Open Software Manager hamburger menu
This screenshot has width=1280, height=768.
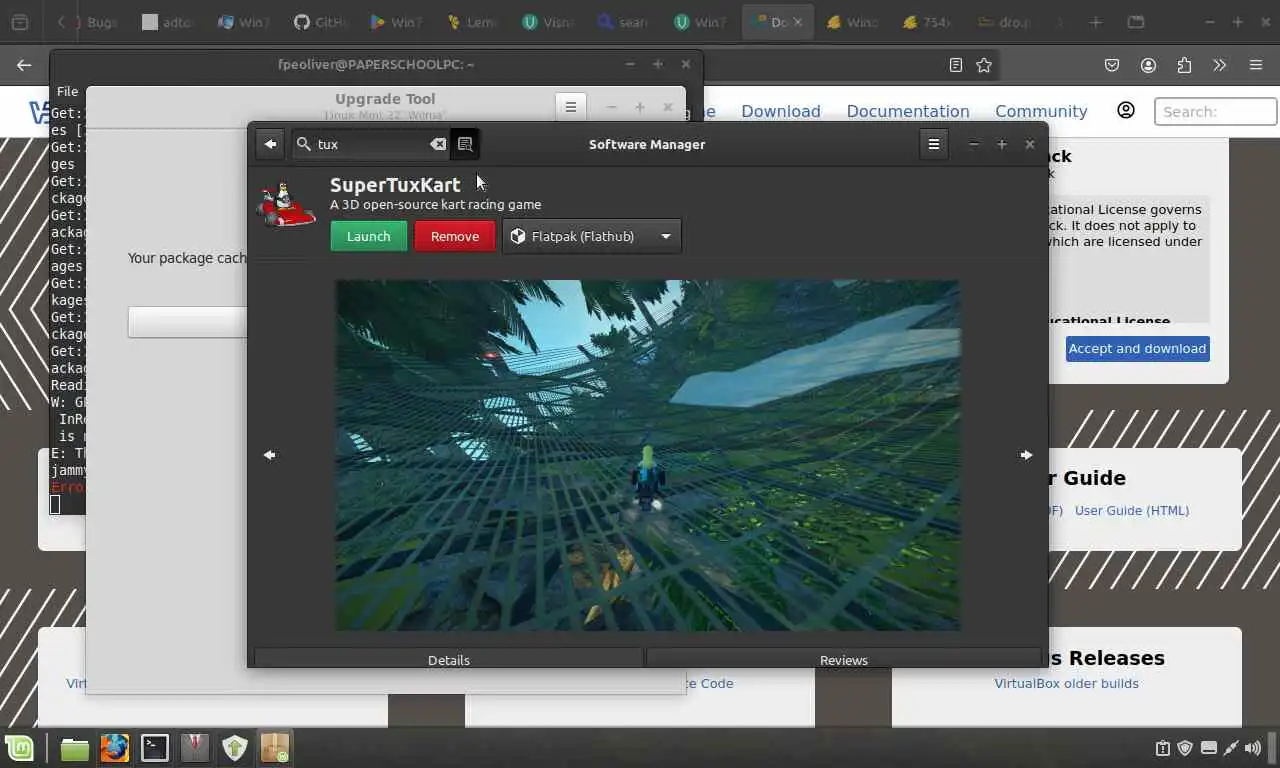point(933,144)
